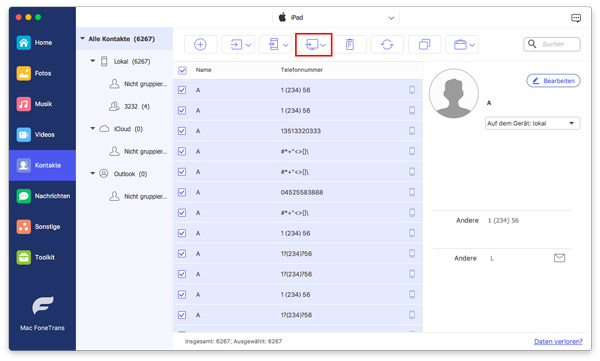Click the export to device toolbar icon
This screenshot has height=361, width=600.
[x=273, y=44]
